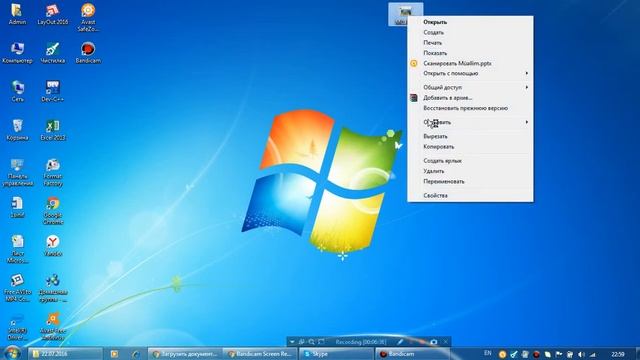
Task: Choose Открыть in the context menu
Action: click(470, 22)
